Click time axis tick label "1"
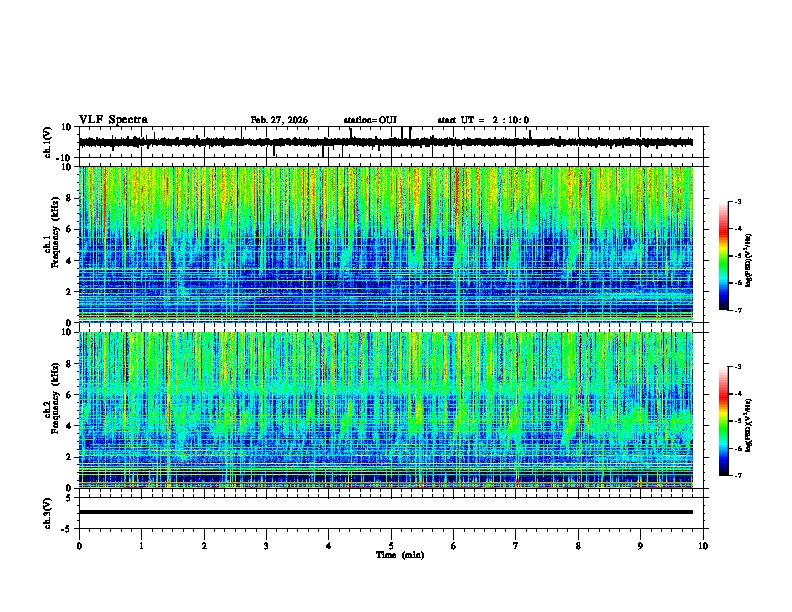The width and height of the screenshot is (792, 612). (x=141, y=546)
